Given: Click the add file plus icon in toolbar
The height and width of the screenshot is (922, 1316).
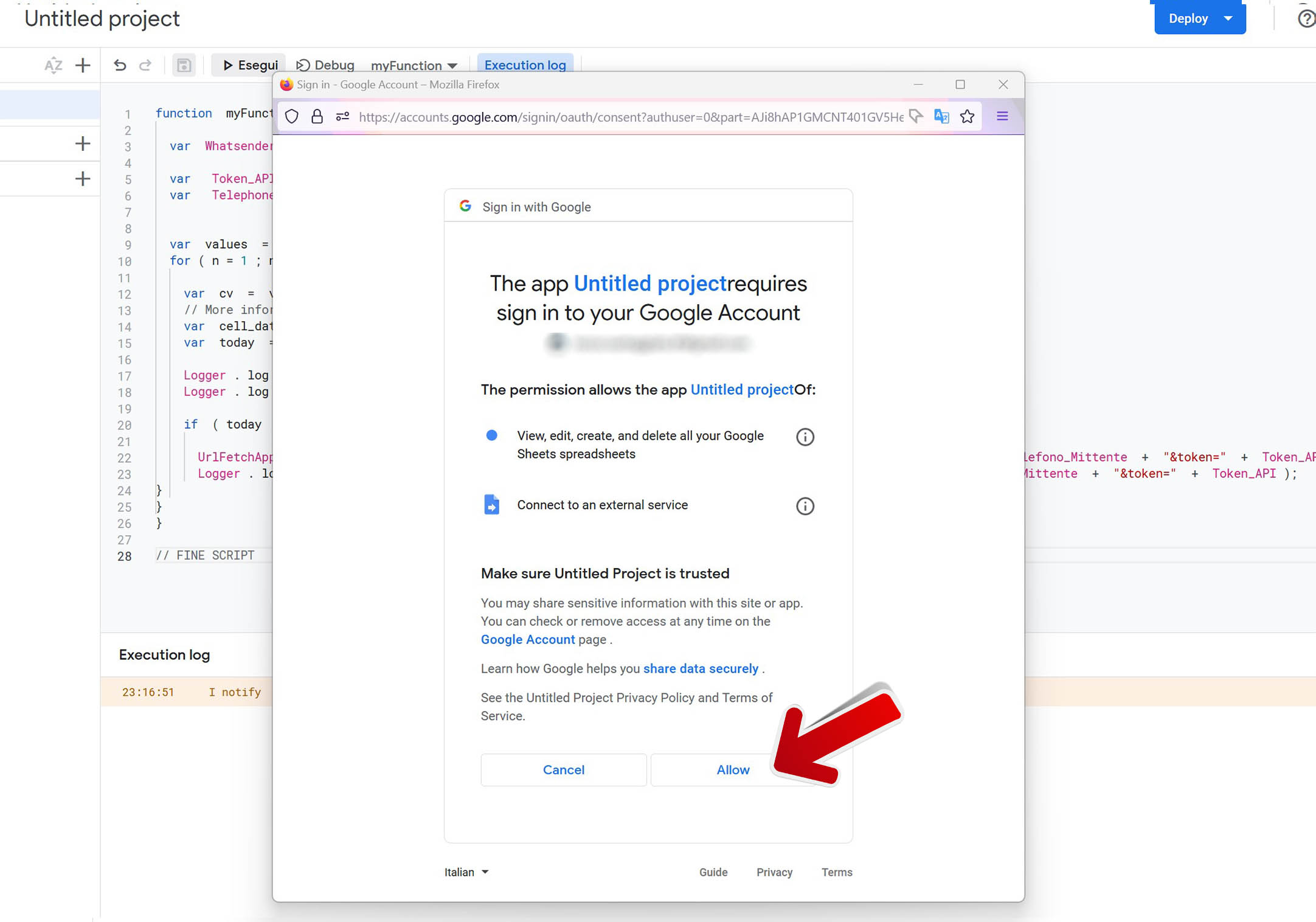Looking at the screenshot, I should pos(83,65).
